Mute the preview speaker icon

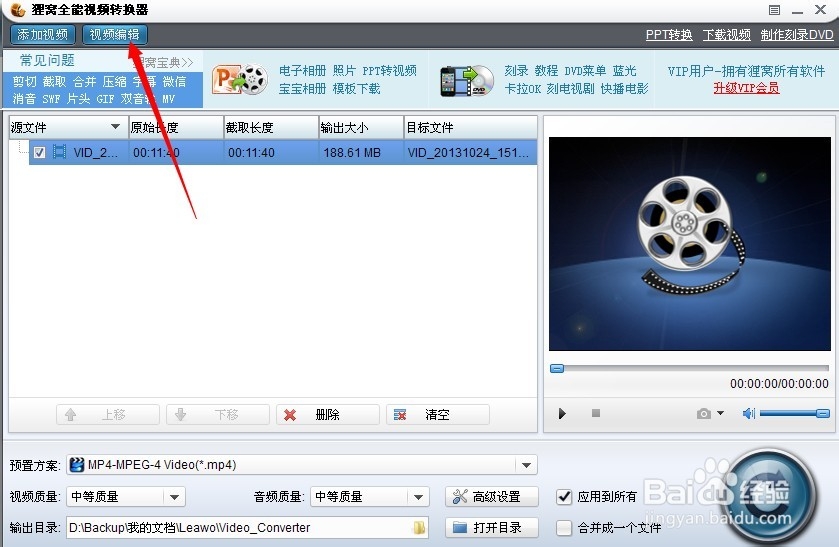pos(749,413)
